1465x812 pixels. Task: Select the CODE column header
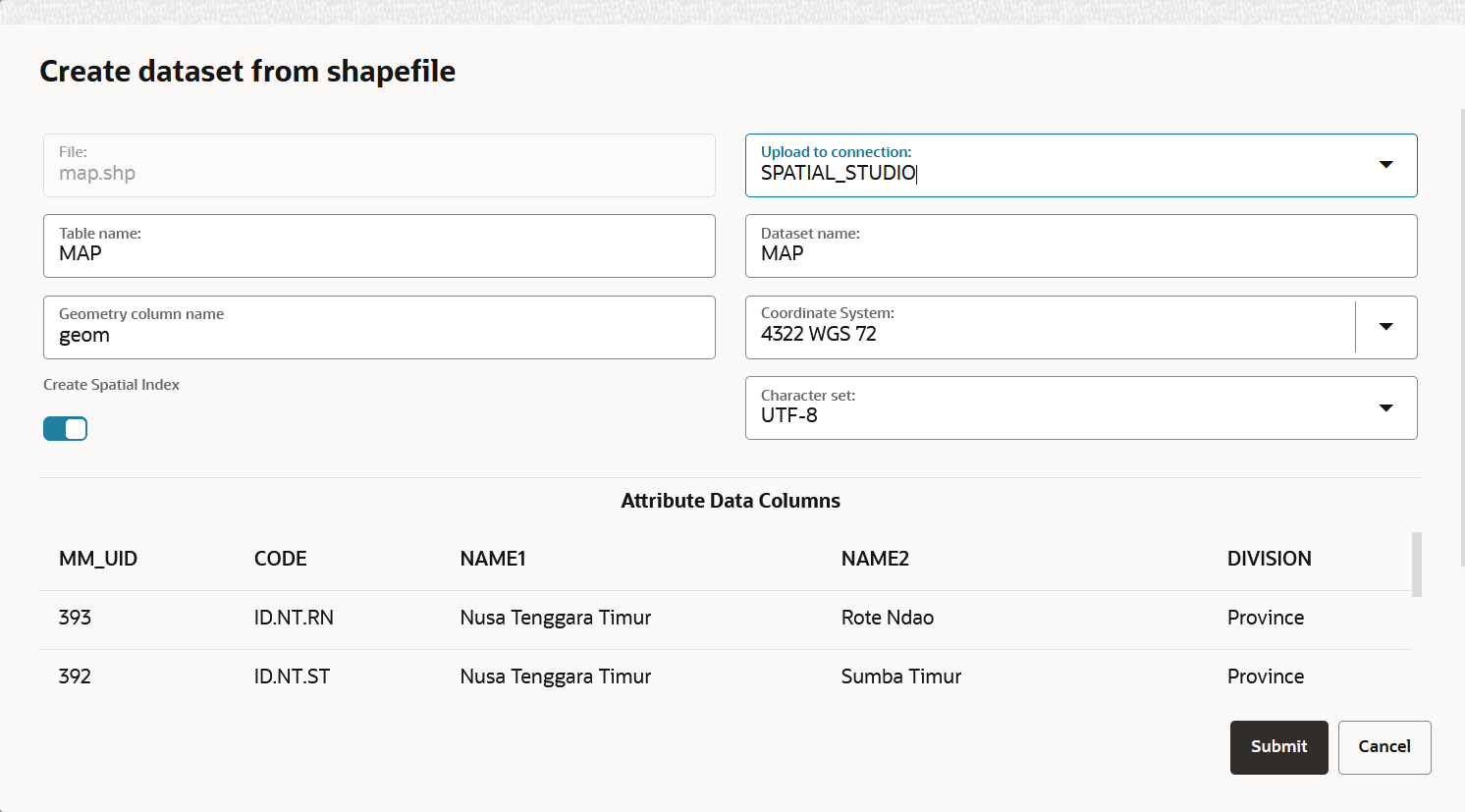tap(281, 559)
